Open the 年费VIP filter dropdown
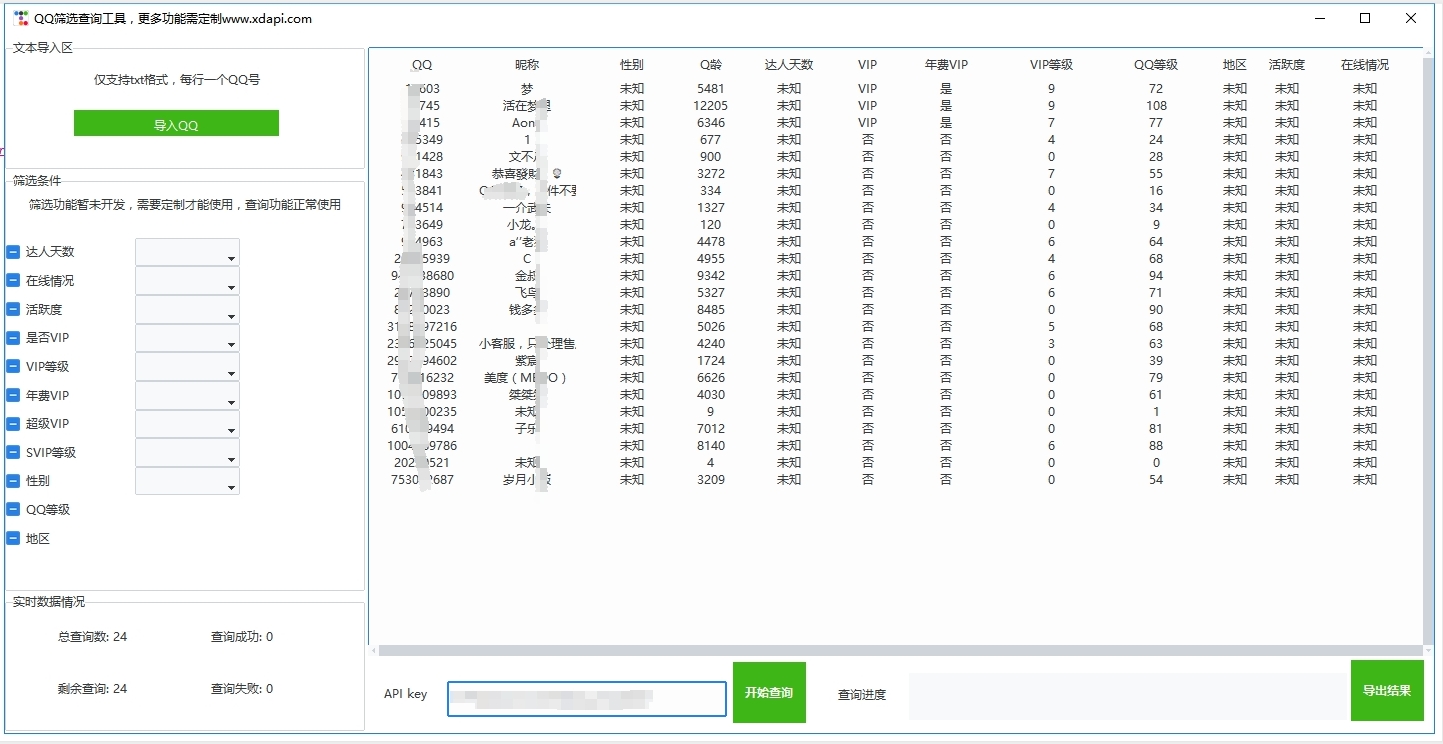Screen dimensions: 1443x744 click(187, 395)
